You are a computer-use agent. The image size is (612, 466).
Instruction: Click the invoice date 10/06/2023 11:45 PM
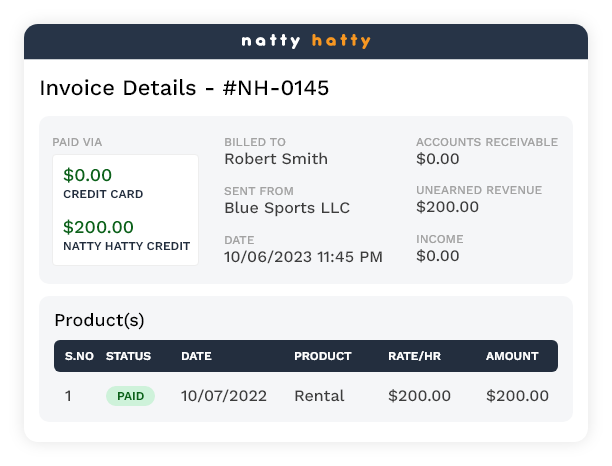point(303,257)
